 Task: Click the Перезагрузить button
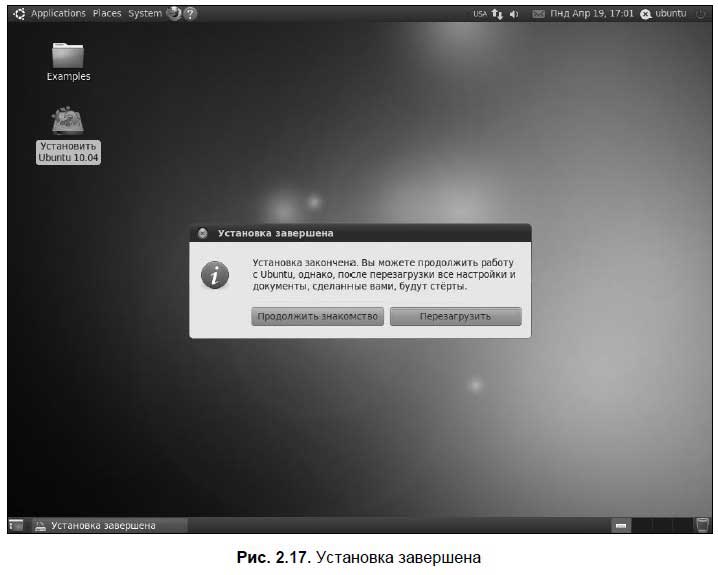point(455,316)
